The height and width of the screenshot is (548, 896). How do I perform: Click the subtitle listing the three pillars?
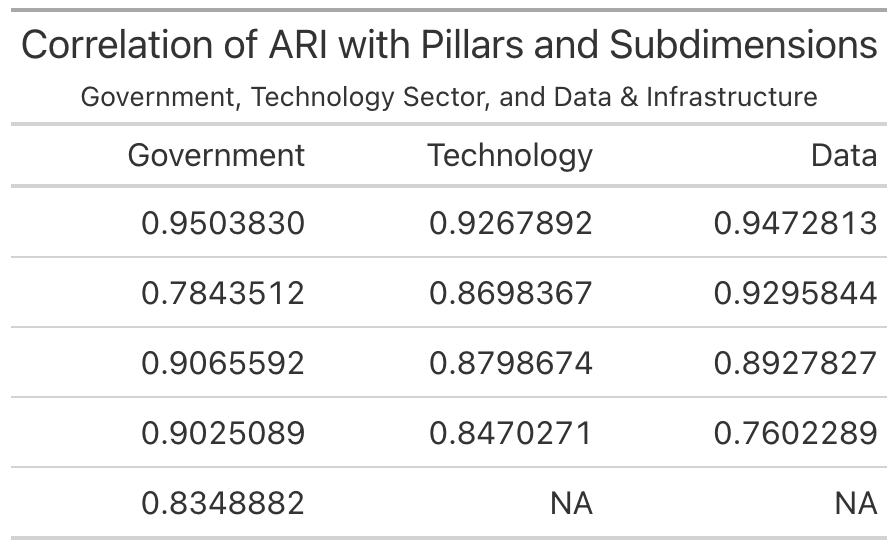pyautogui.click(x=449, y=97)
